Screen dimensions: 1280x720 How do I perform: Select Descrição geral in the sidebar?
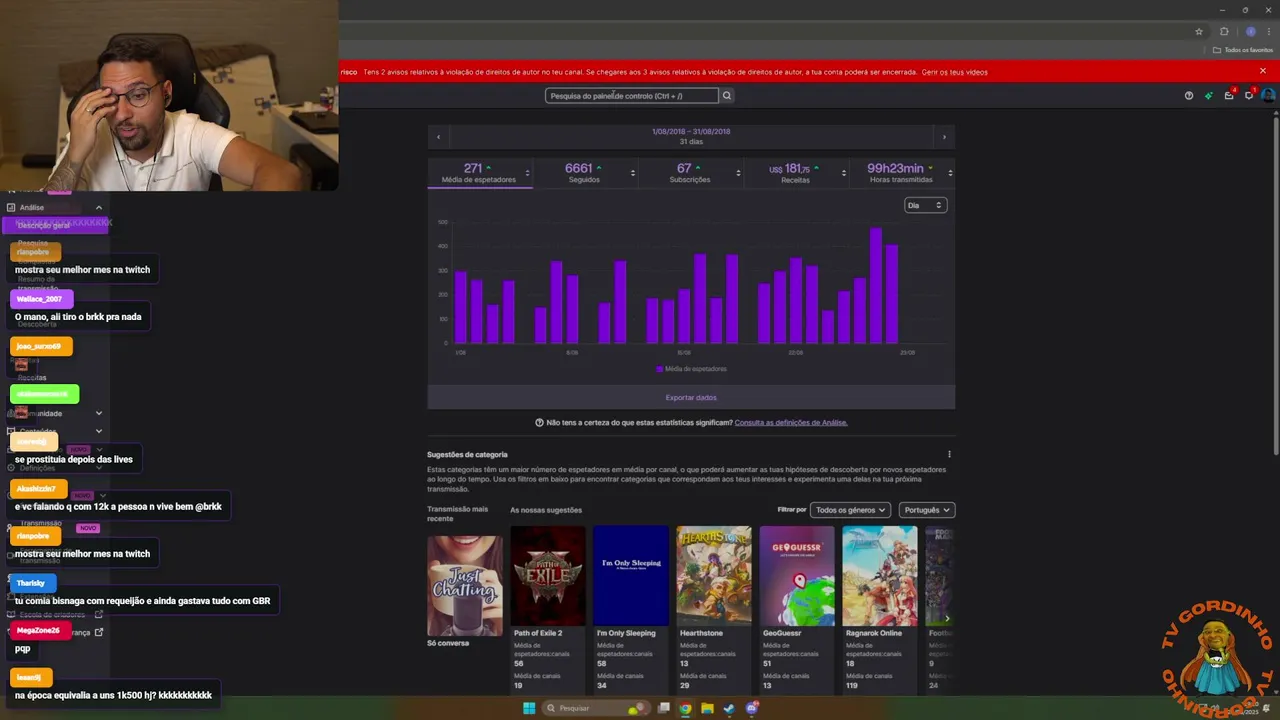pos(56,225)
